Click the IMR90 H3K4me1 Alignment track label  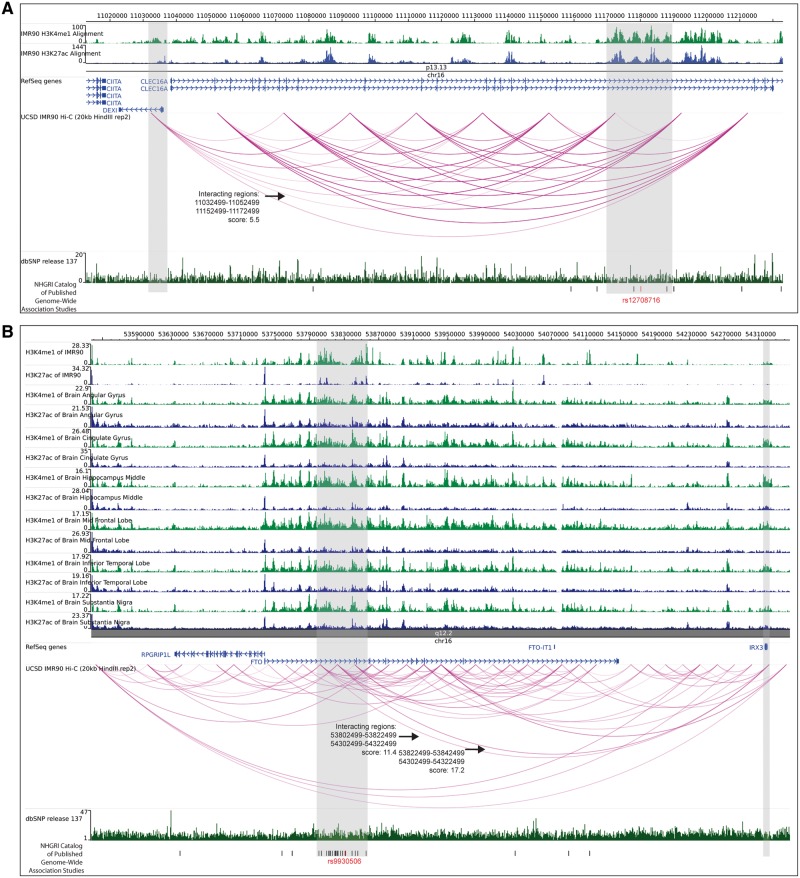pos(62,34)
